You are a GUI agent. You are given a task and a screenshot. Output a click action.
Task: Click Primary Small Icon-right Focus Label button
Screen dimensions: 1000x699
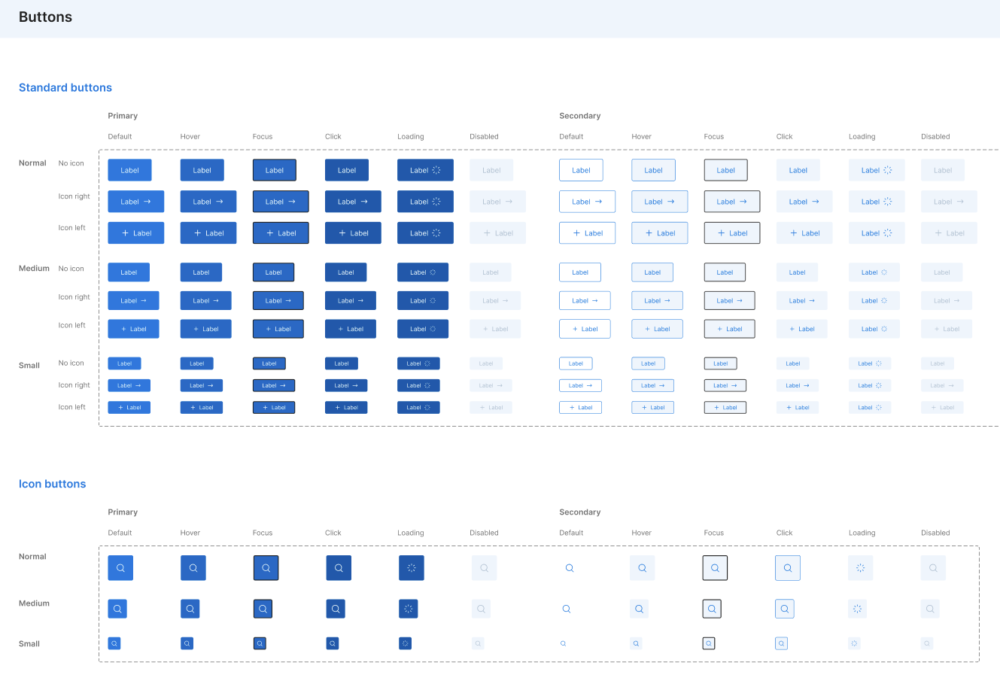pyautogui.click(x=274, y=385)
